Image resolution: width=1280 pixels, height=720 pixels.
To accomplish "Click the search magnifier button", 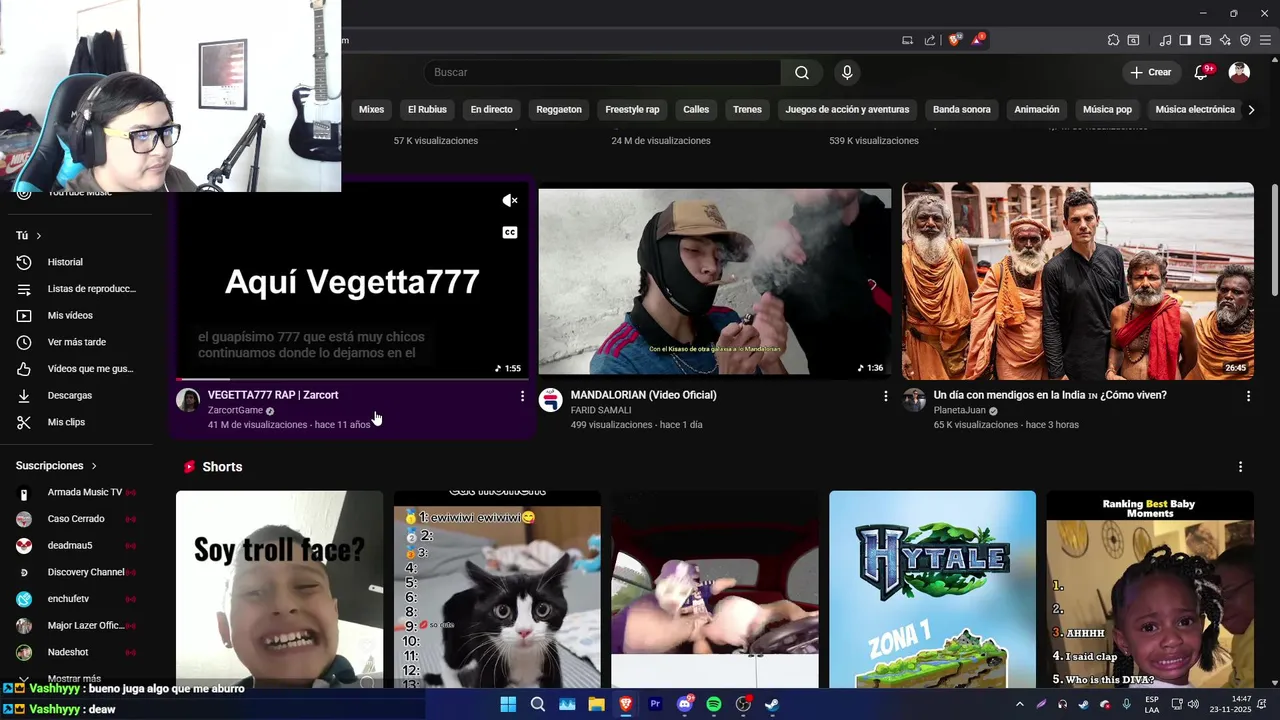I will point(802,72).
